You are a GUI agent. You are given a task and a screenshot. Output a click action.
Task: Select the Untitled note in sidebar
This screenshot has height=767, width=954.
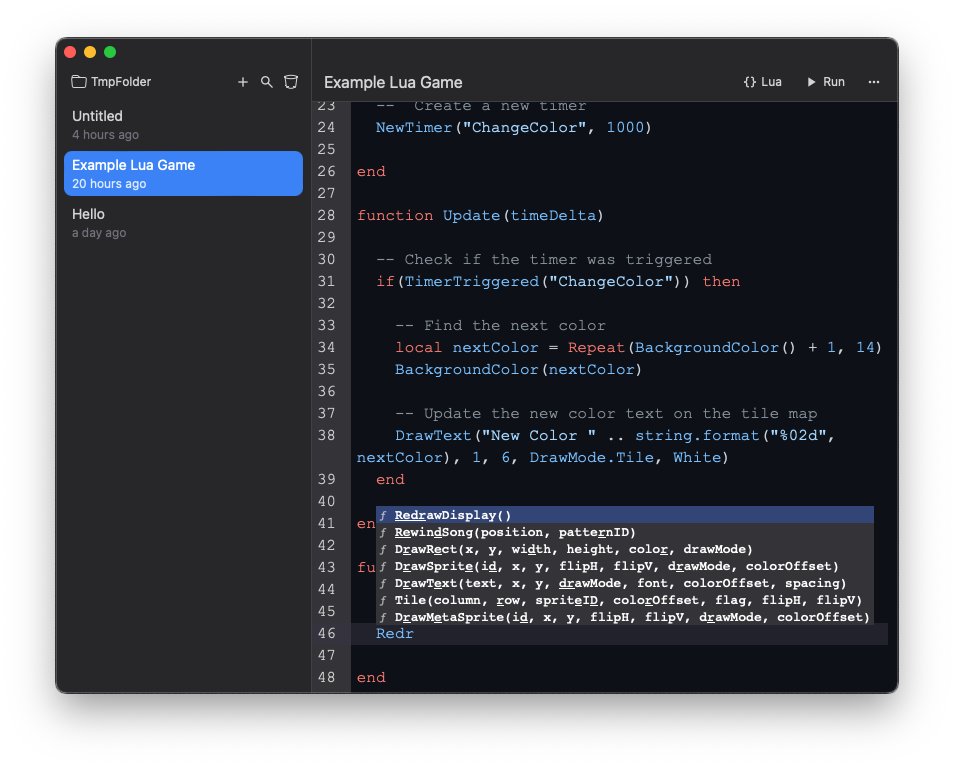[x=183, y=125]
